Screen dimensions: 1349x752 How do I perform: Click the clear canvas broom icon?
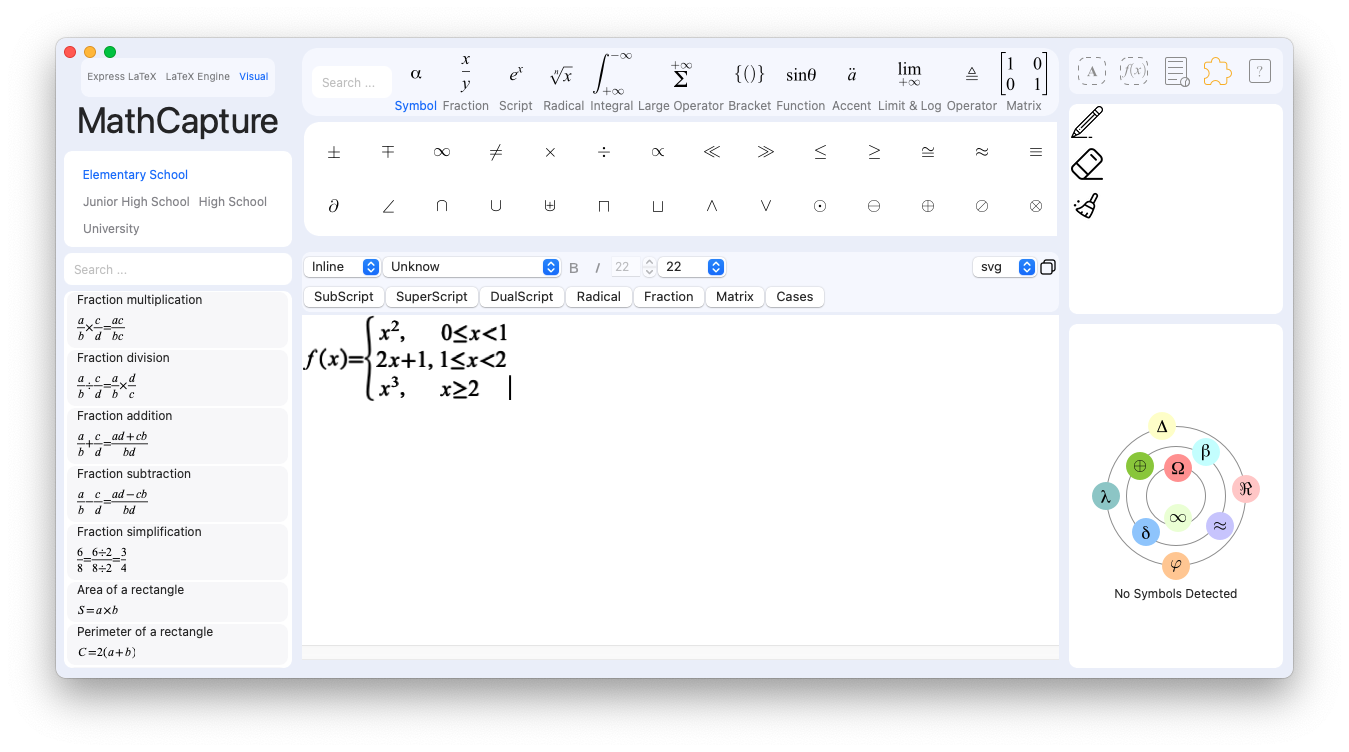coord(1087,205)
